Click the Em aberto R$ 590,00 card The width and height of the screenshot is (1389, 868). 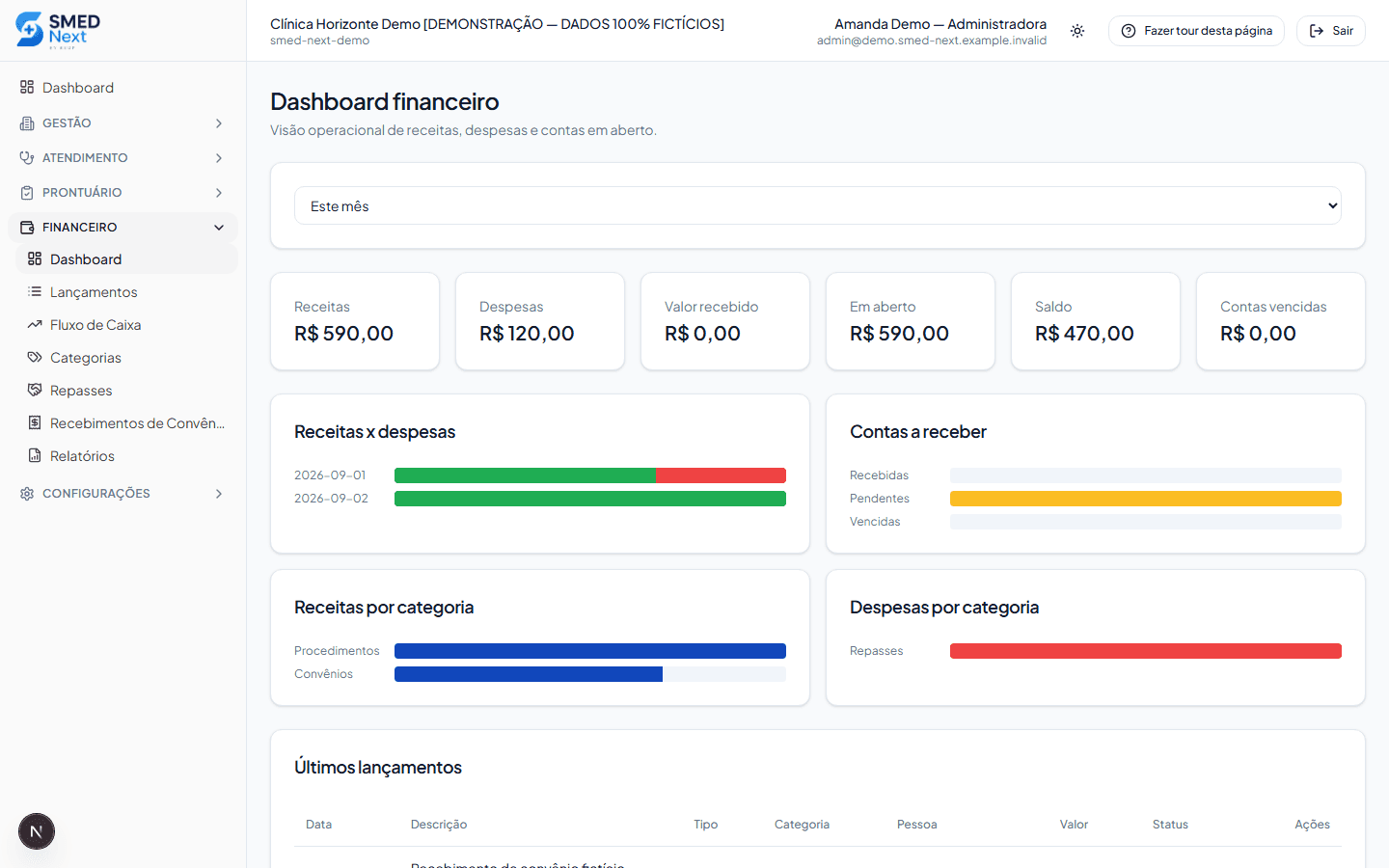point(911,321)
